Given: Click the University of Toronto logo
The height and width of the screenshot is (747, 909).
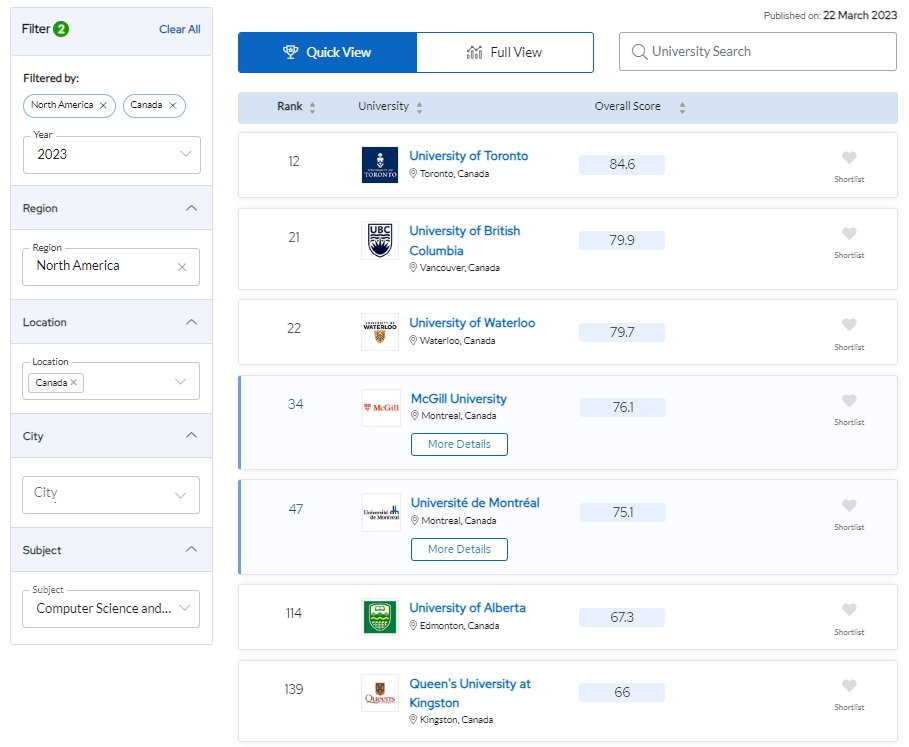Looking at the screenshot, I should coord(380,165).
